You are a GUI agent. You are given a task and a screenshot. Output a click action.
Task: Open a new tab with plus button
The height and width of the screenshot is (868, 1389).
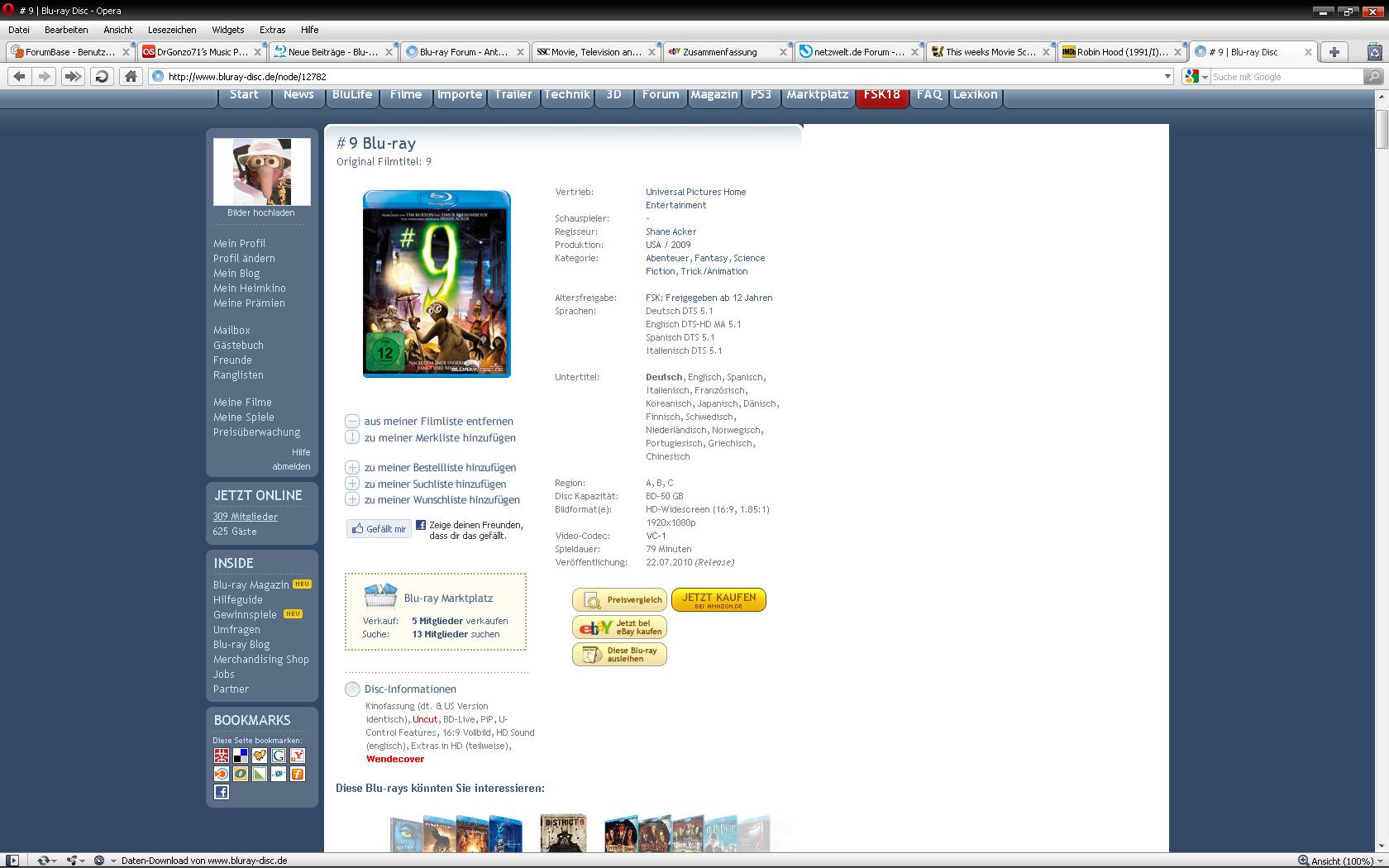[1334, 51]
